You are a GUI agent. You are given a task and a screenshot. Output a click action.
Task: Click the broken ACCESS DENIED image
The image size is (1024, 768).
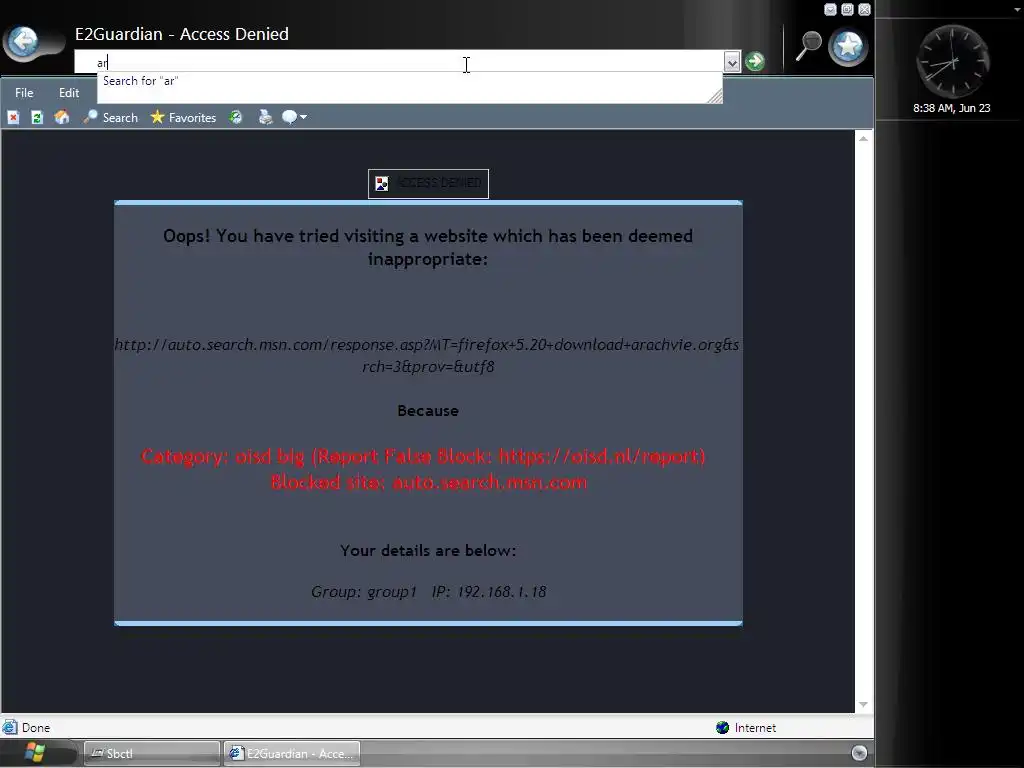coord(428,184)
